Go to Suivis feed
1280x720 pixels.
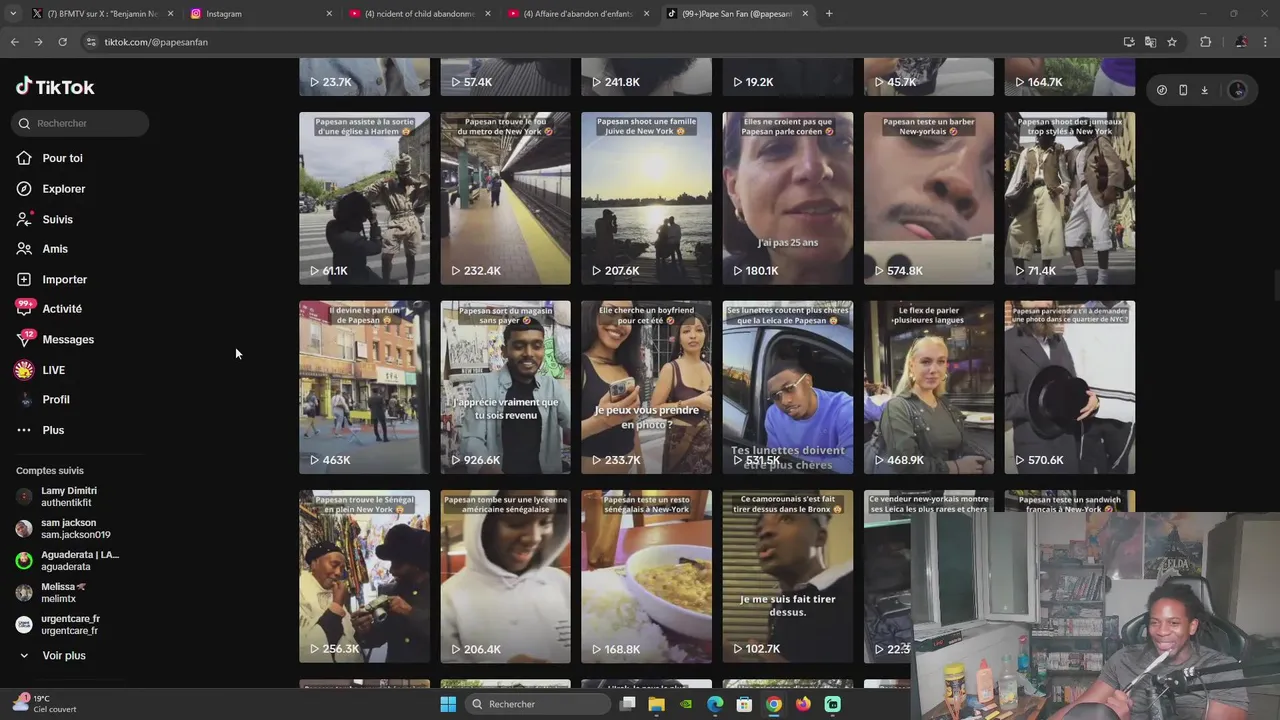click(57, 219)
